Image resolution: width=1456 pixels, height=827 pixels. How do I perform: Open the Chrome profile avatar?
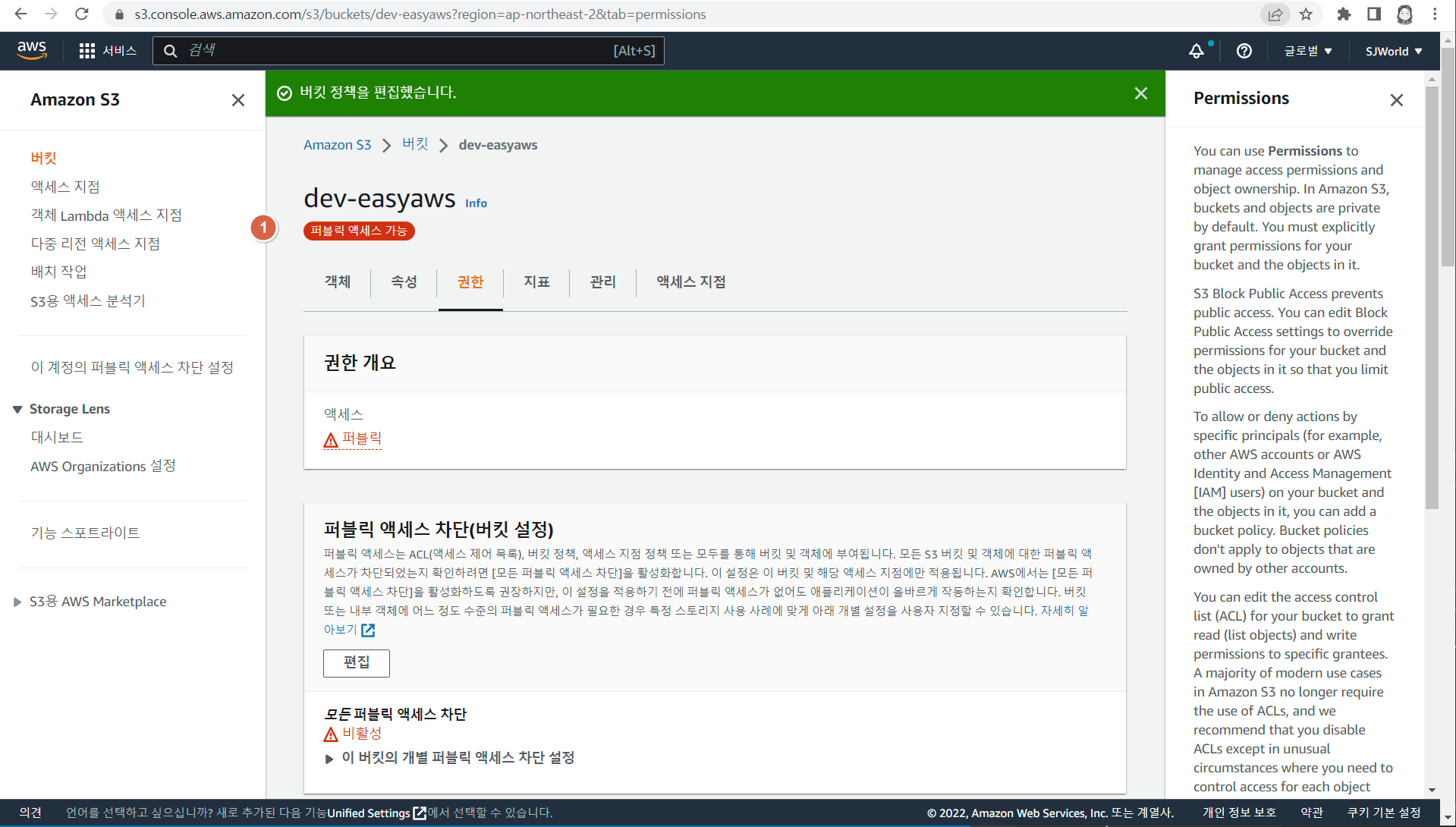1405,14
